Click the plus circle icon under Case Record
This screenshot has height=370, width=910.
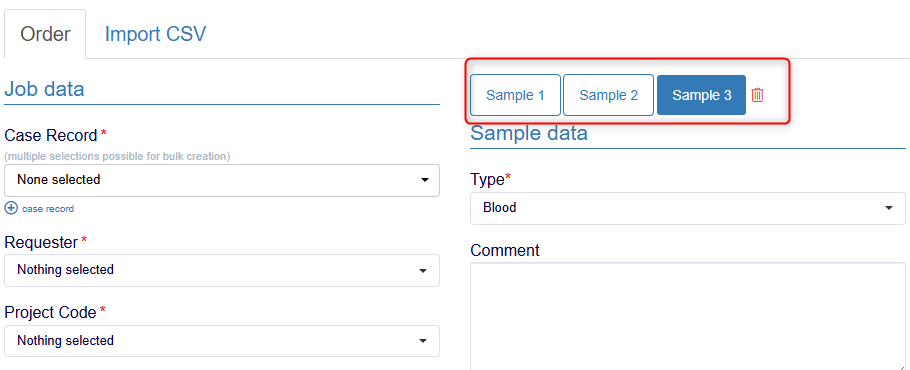(x=10, y=208)
